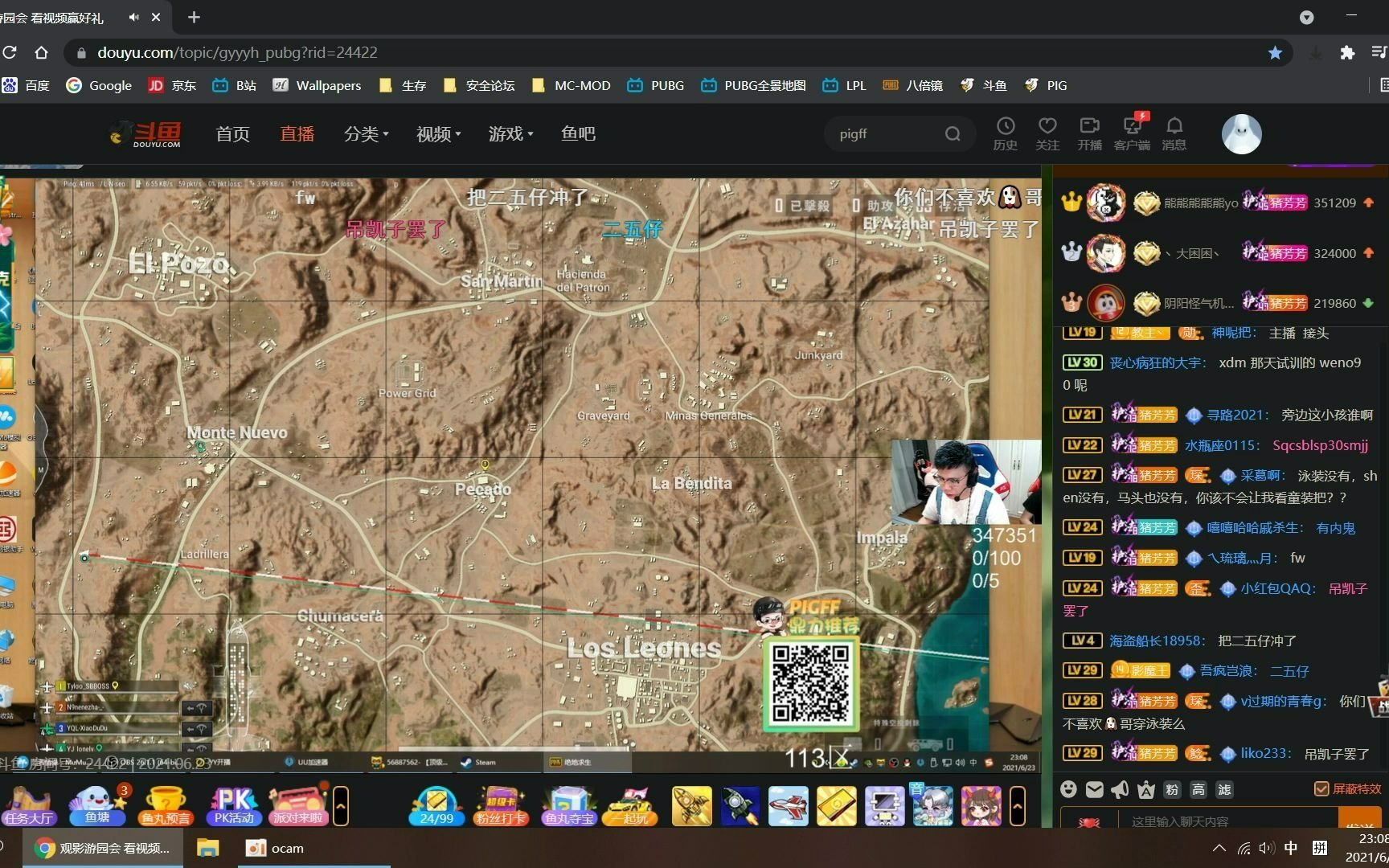Toggle the 粉 fan-only chat filter
The width and height of the screenshot is (1389, 868).
click(1173, 789)
